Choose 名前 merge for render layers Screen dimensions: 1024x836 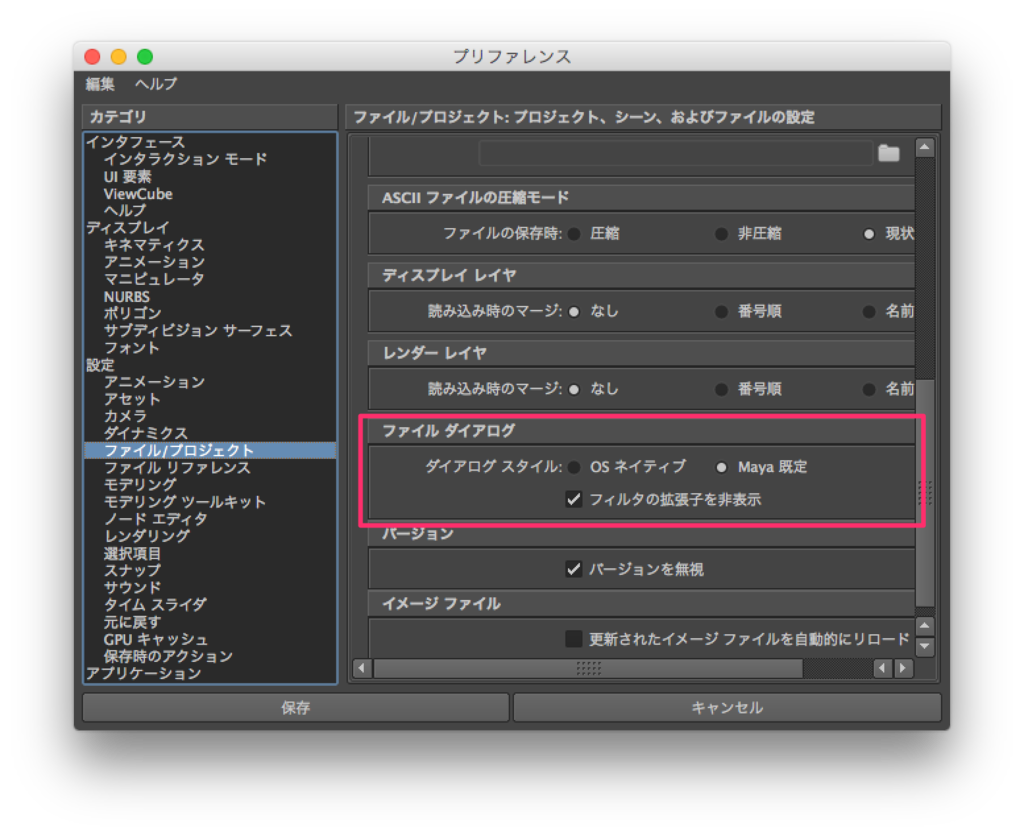tap(868, 389)
